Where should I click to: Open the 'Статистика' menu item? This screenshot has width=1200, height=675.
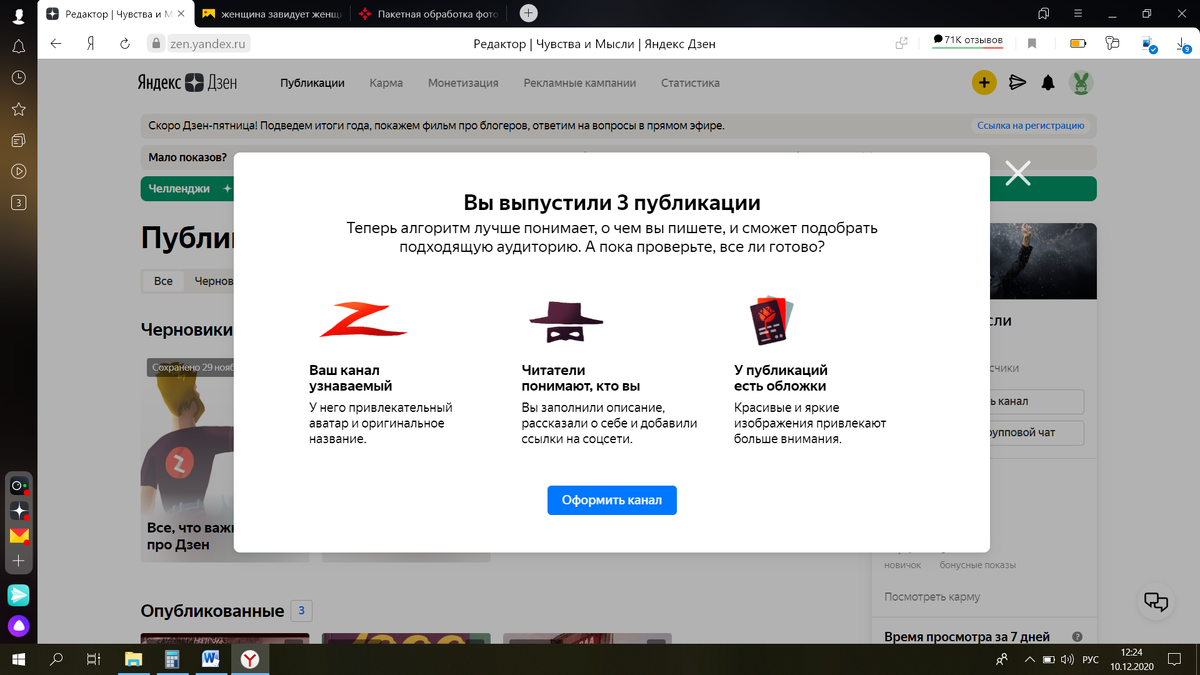690,83
